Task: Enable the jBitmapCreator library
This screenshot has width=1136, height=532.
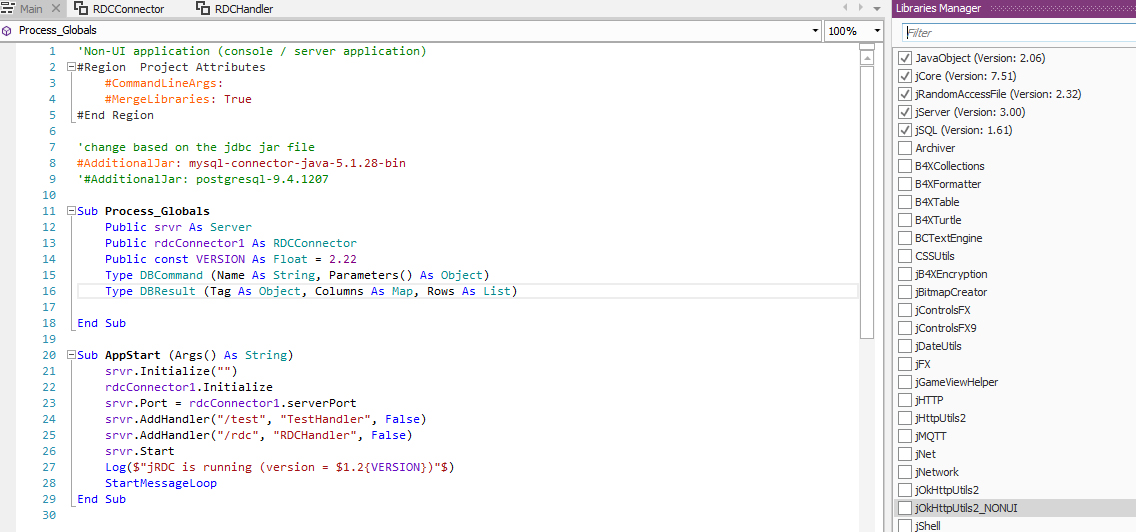Action: point(904,292)
